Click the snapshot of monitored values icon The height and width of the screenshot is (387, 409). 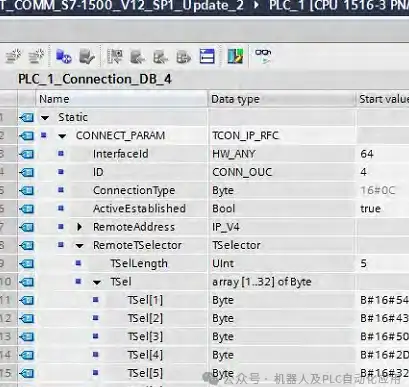coord(115,56)
